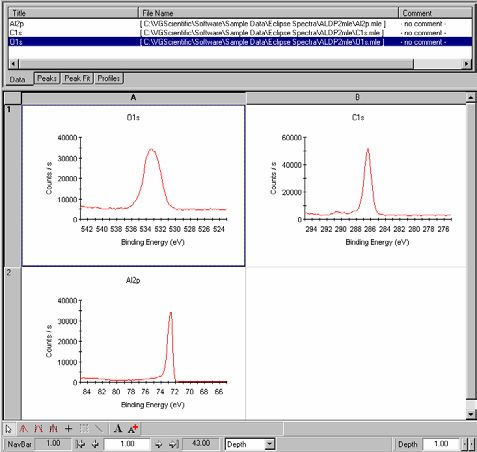Jump to first level in NavBar
This screenshot has height=452, width=477.
(x=80, y=444)
